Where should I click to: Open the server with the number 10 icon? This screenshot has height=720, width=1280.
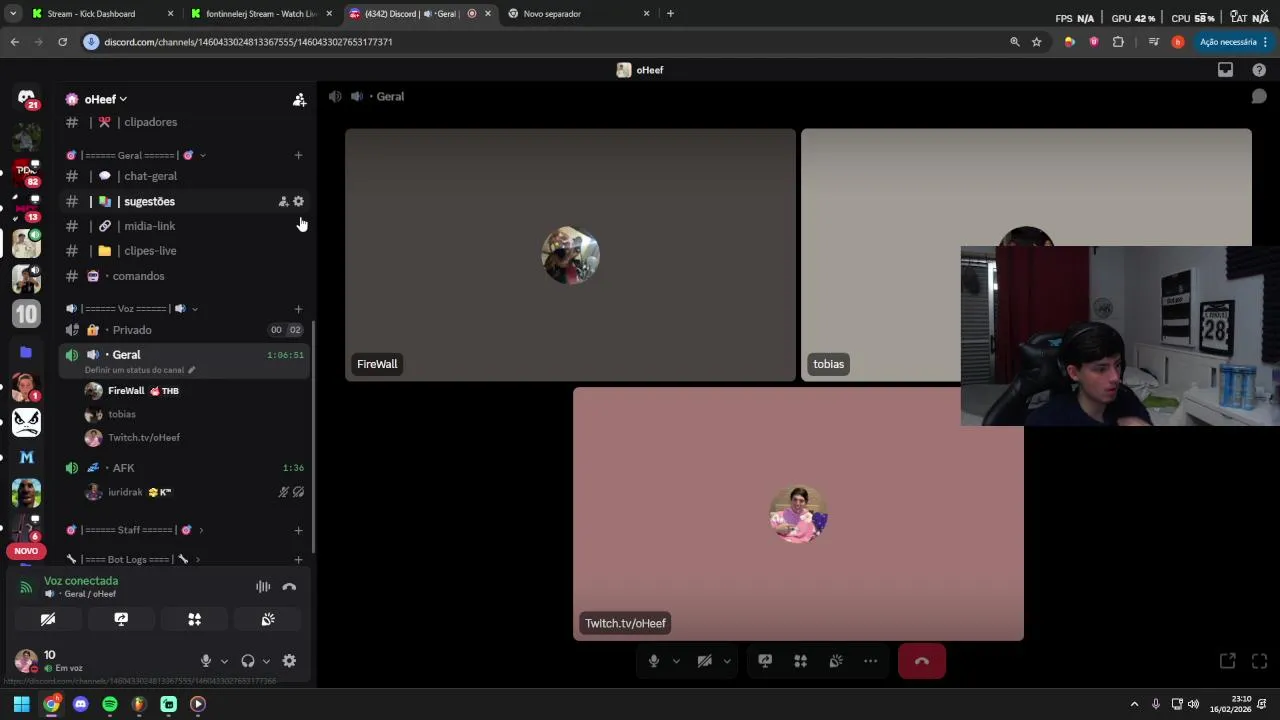26,314
